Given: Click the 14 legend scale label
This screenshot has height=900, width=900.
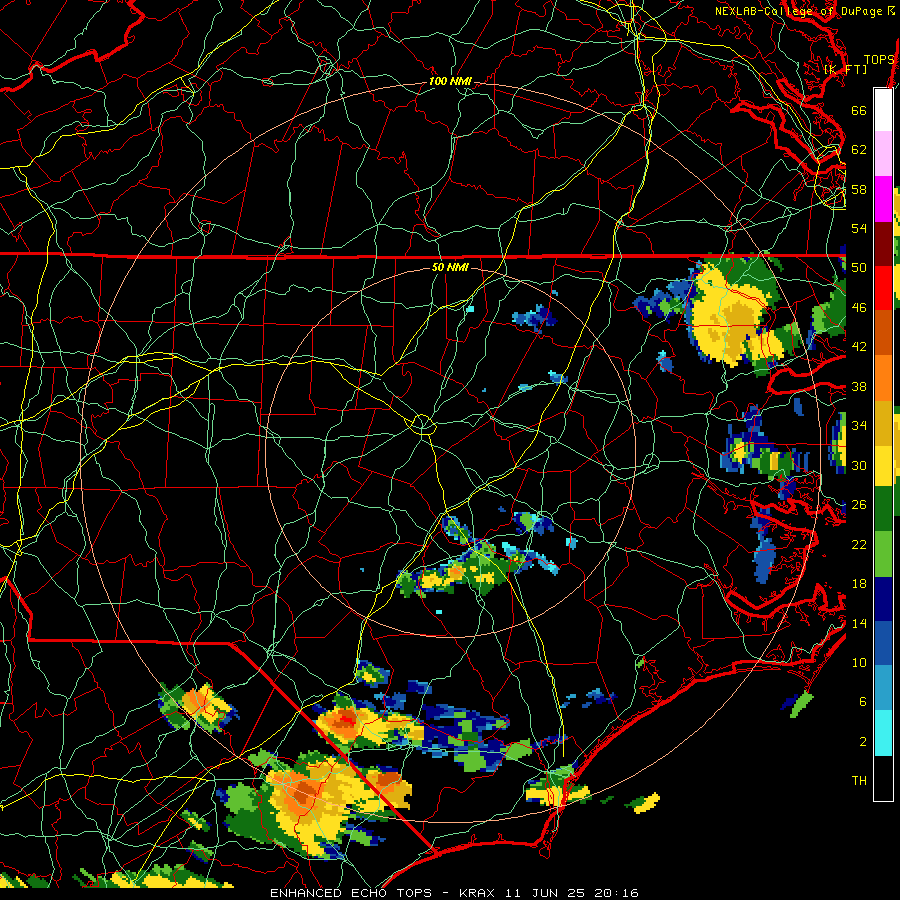Looking at the screenshot, I should coord(859,623).
